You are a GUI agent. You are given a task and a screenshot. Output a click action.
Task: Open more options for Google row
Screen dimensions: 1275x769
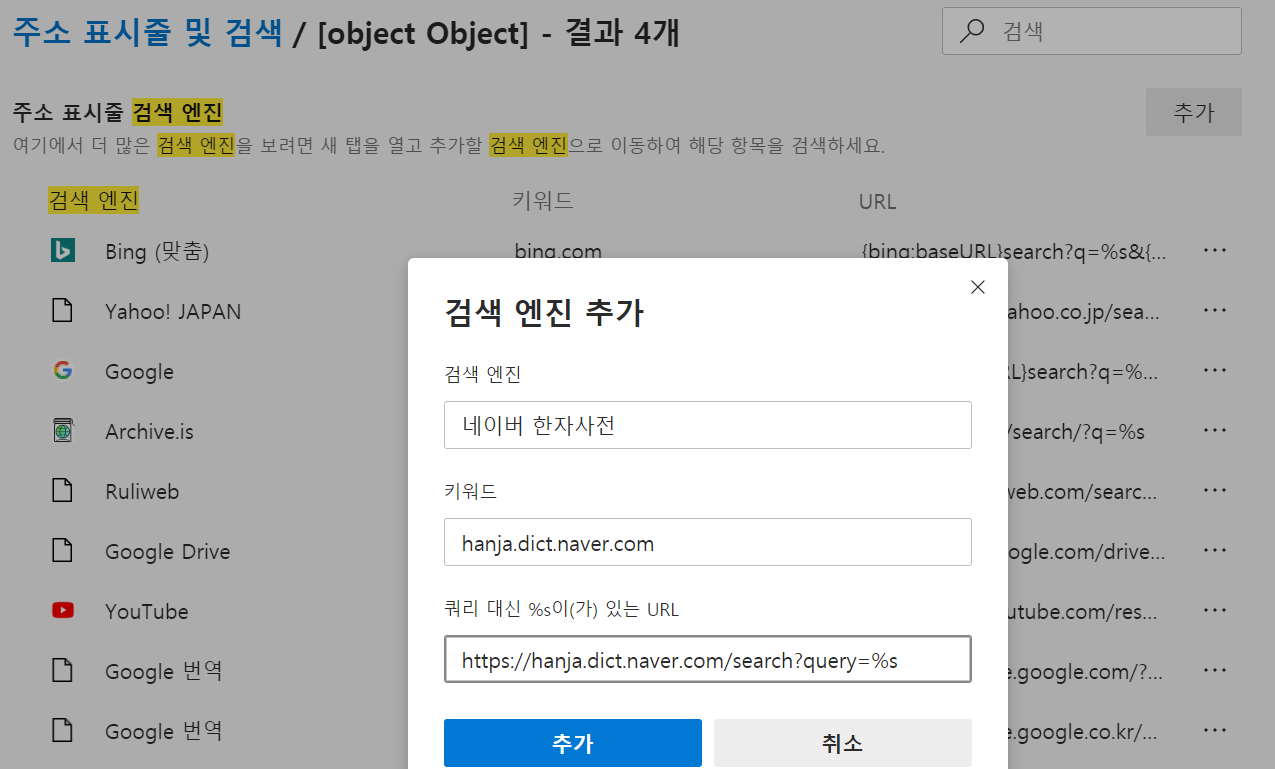pos(1215,371)
